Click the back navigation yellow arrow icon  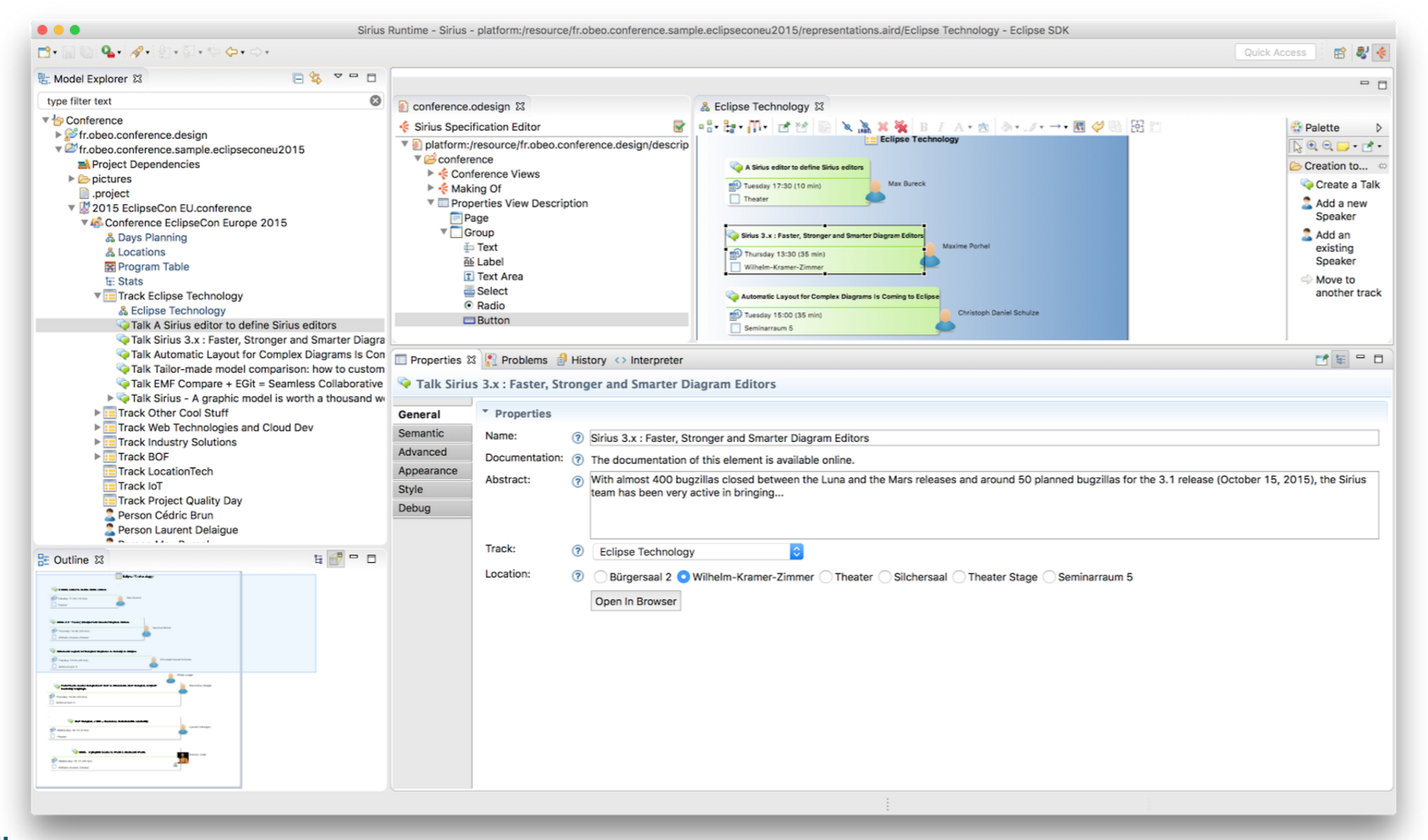coord(231,52)
